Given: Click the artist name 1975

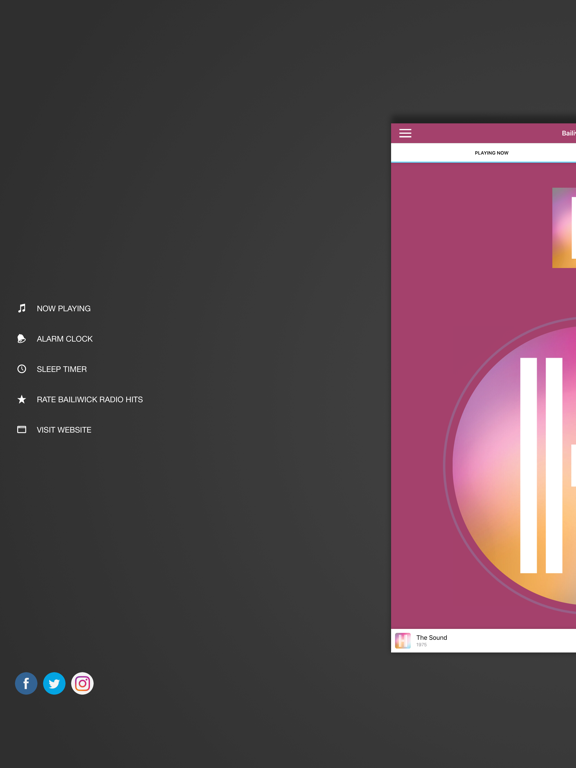Looking at the screenshot, I should pyautogui.click(x=421, y=645).
